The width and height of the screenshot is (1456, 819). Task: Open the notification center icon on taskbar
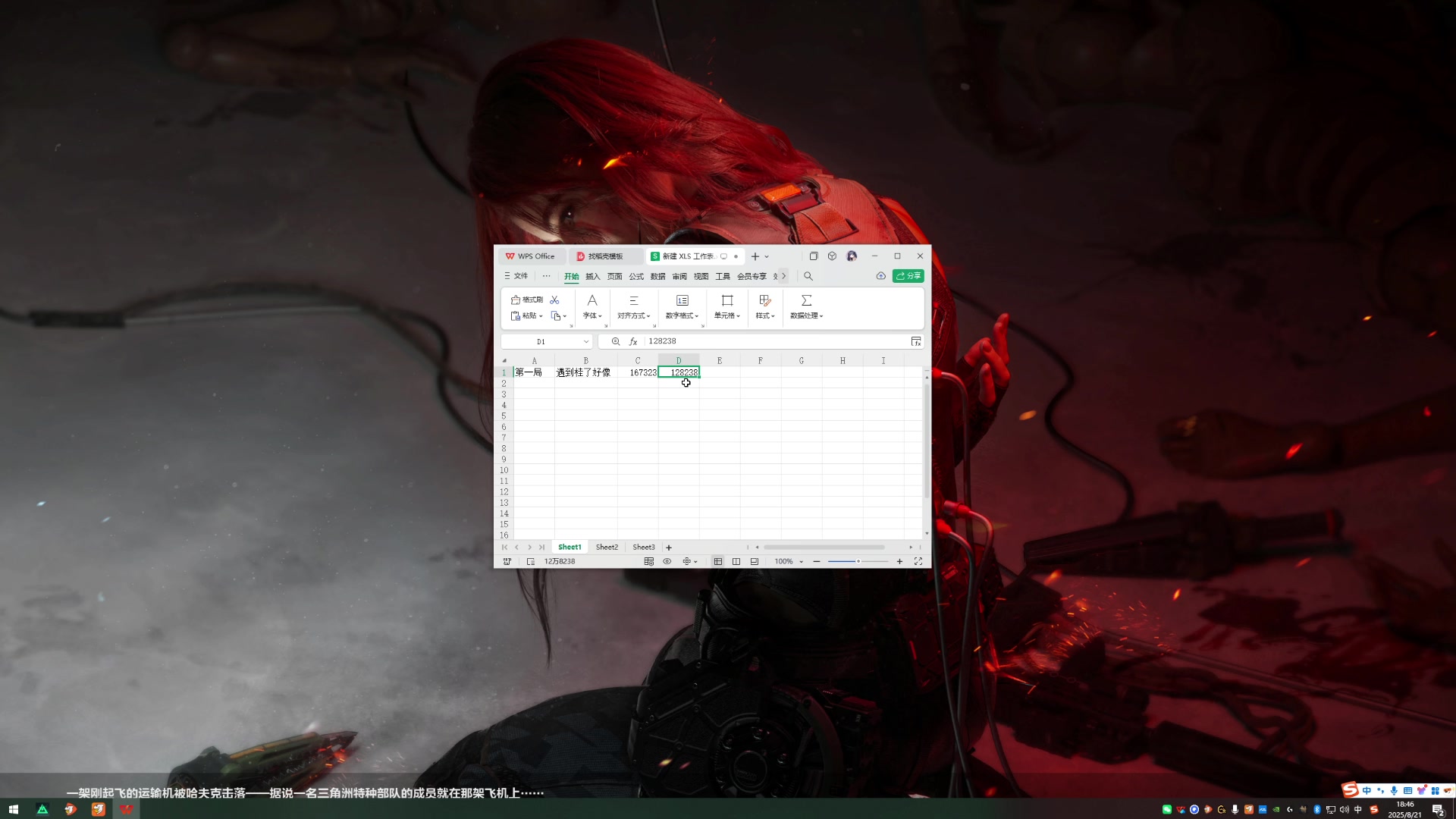(x=1438, y=810)
